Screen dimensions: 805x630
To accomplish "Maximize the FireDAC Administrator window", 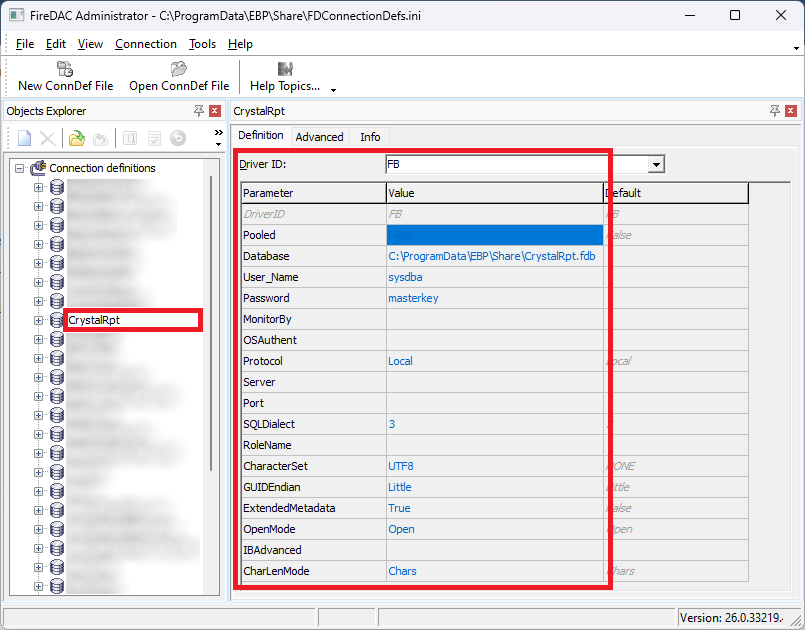I will click(x=735, y=15).
